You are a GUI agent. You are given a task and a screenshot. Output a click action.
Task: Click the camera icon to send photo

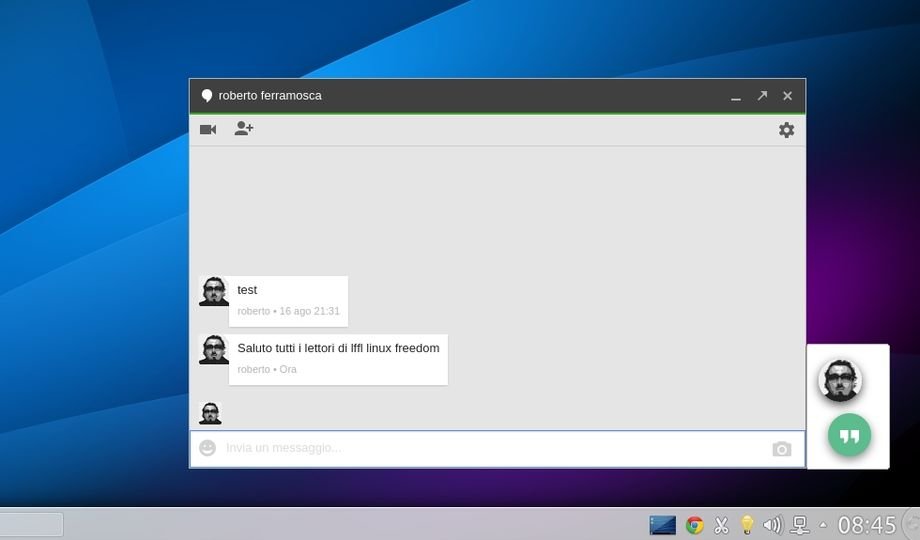(781, 449)
